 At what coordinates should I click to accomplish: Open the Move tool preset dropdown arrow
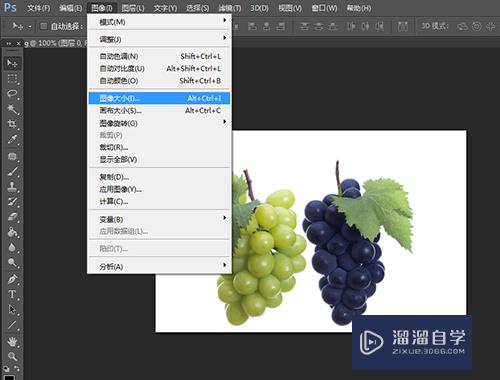point(30,26)
